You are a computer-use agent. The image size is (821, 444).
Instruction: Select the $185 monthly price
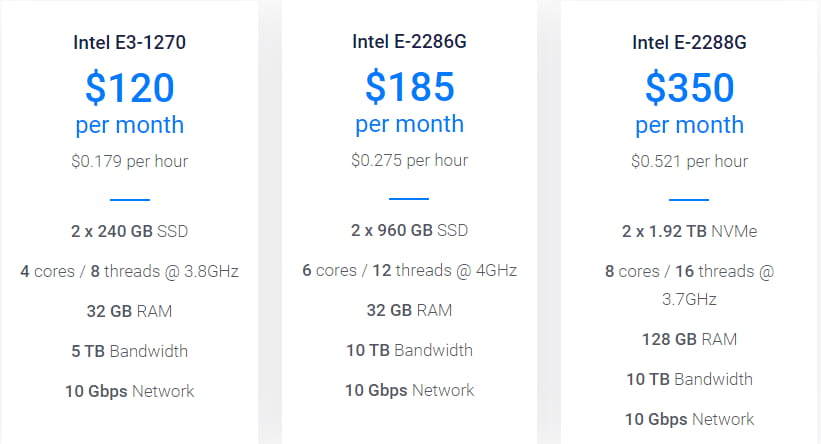point(409,88)
